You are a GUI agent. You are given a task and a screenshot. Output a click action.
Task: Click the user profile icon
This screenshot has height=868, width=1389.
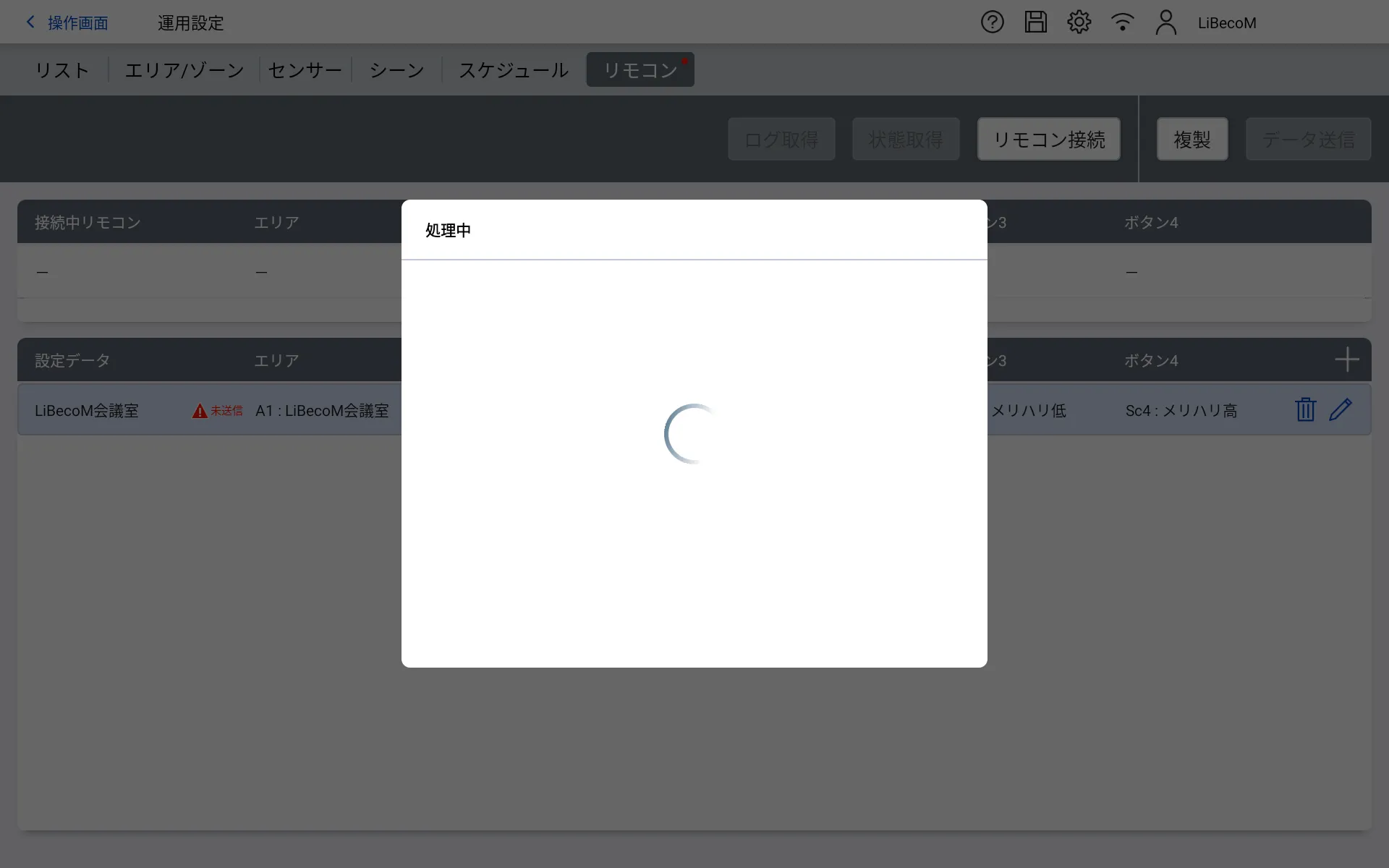point(1165,22)
